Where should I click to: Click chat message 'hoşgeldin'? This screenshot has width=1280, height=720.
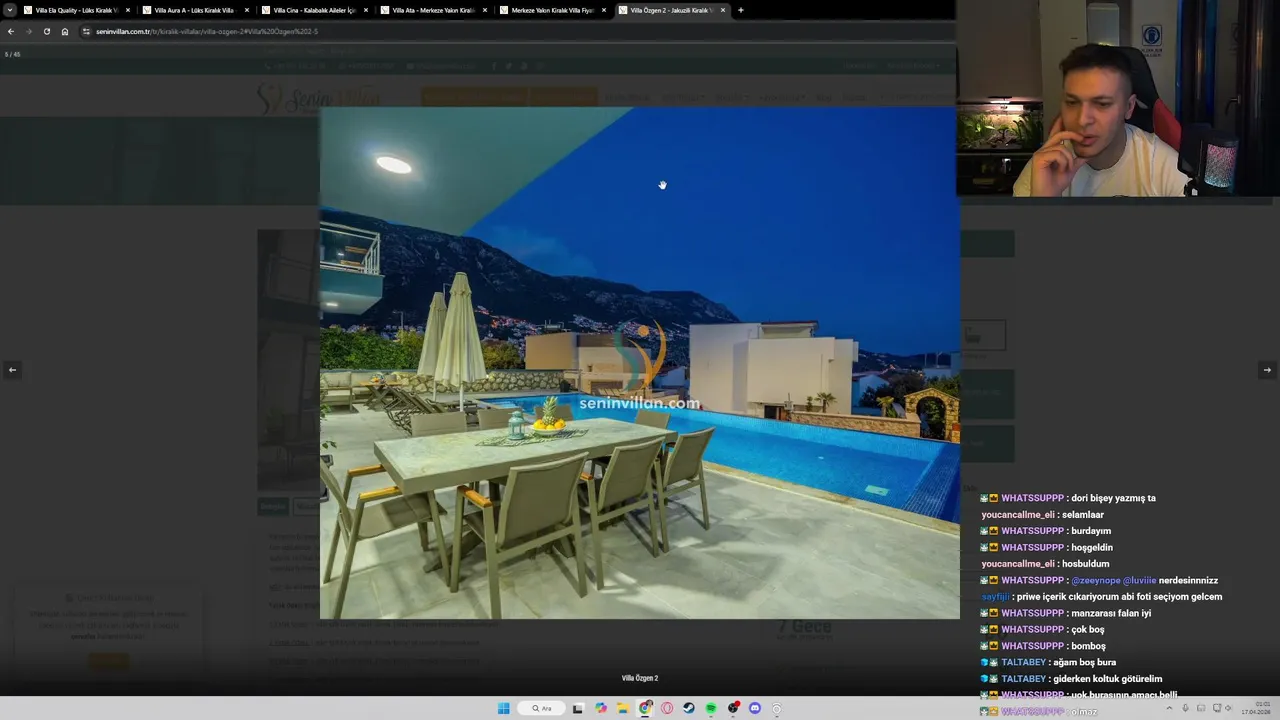pos(1092,548)
